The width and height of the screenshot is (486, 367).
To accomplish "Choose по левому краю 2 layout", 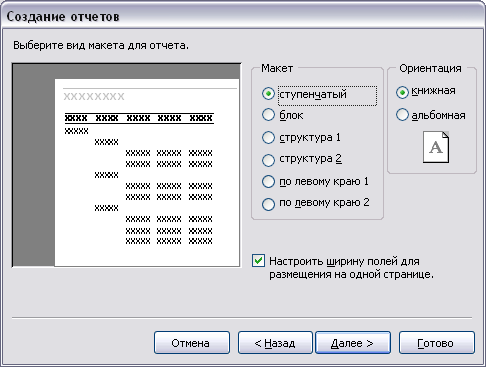I will pyautogui.click(x=268, y=203).
